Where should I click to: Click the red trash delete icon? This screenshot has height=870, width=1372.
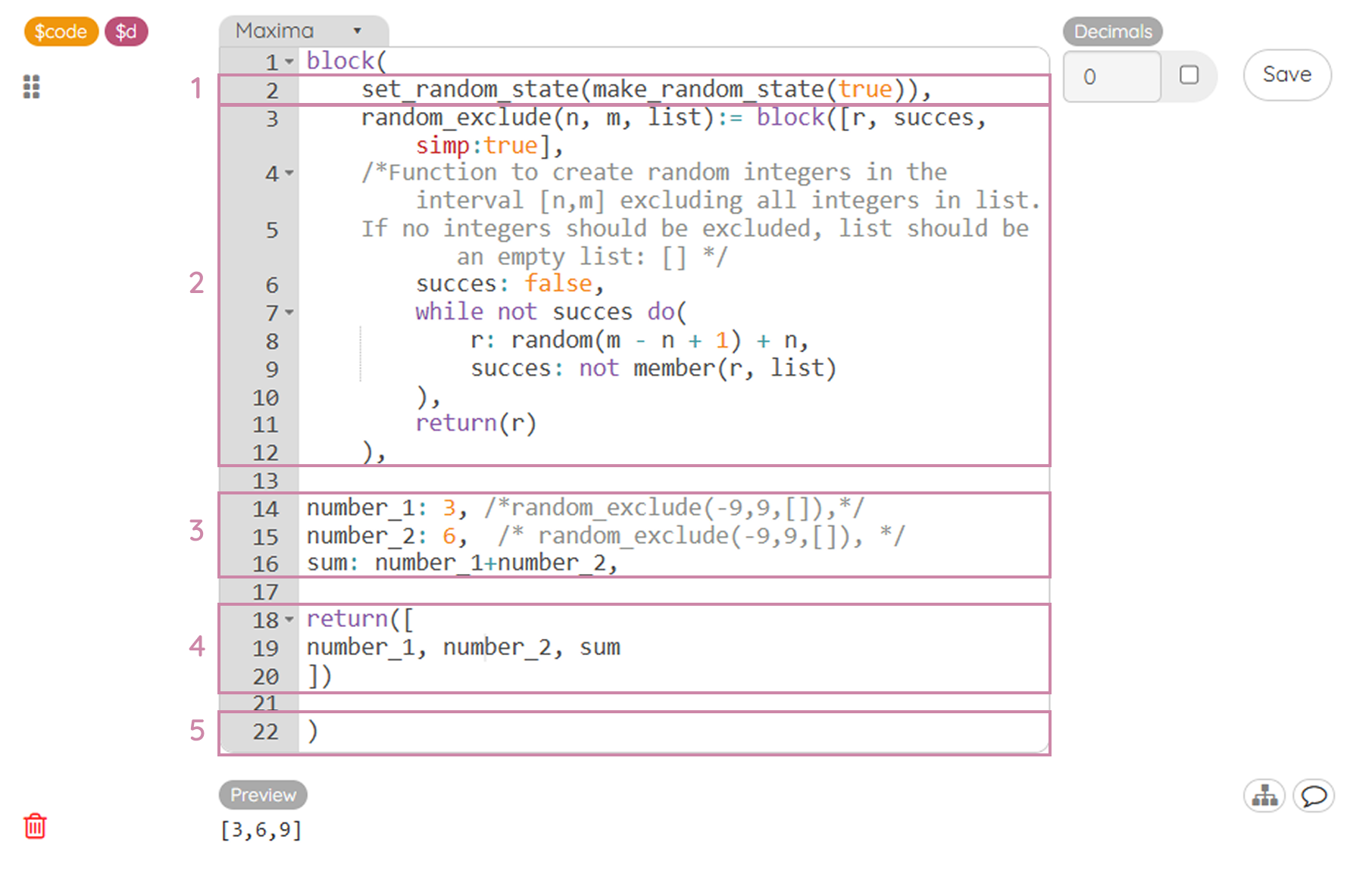[x=35, y=825]
